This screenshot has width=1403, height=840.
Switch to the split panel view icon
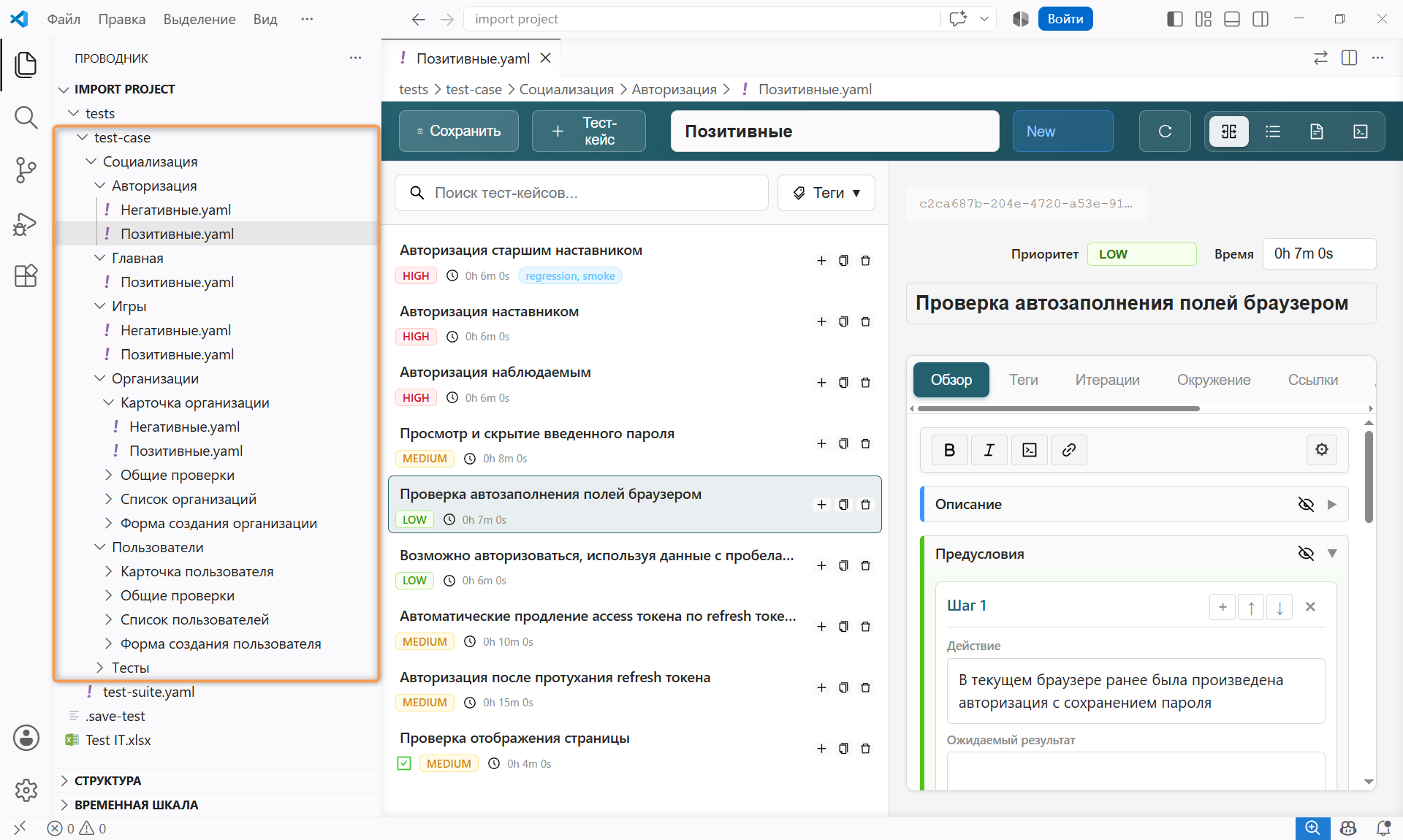click(1229, 131)
